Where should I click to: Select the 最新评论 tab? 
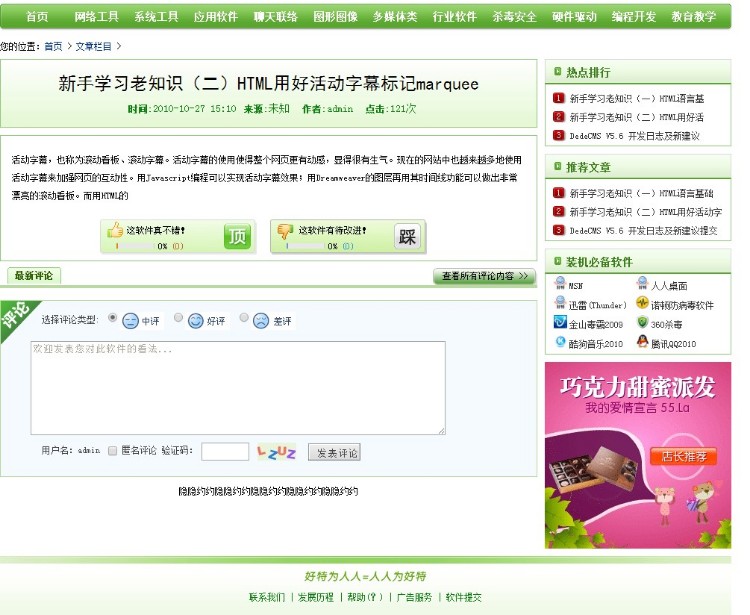click(34, 275)
